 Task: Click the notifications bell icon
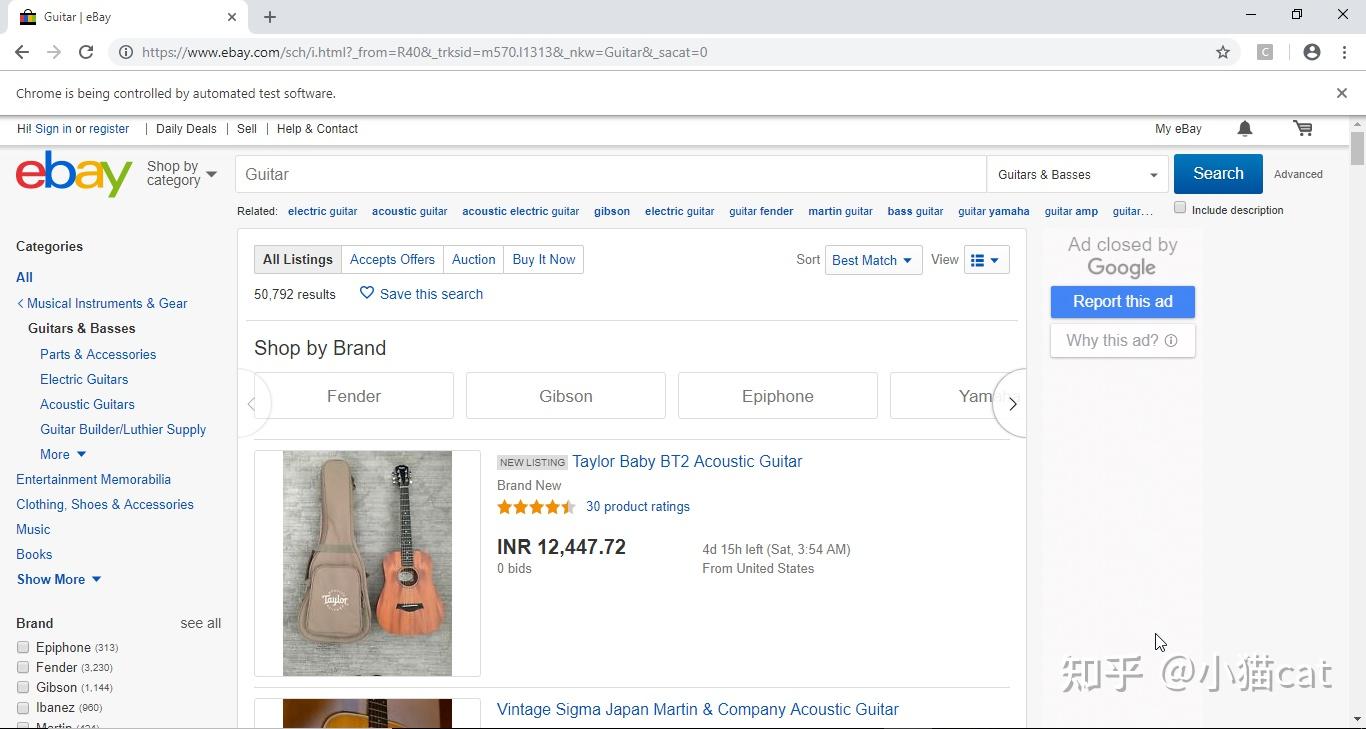pos(1245,128)
